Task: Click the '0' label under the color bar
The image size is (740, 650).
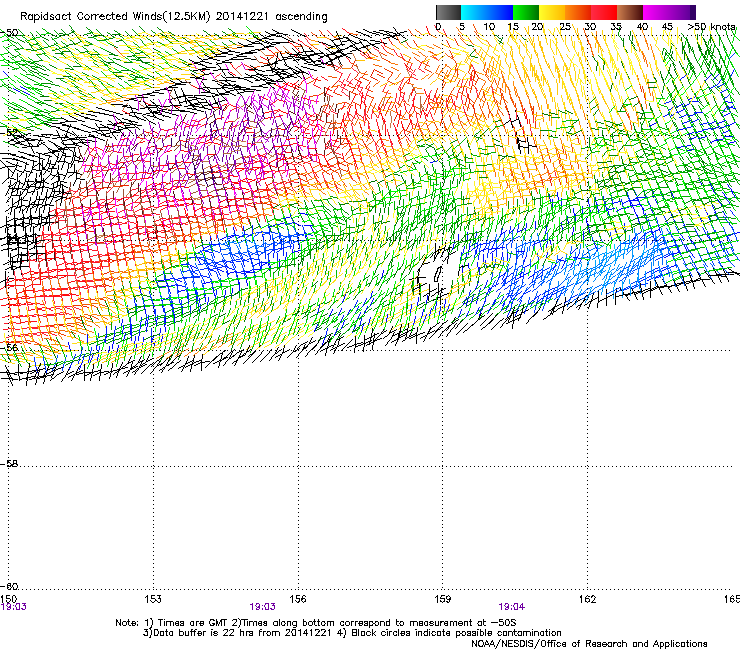Action: (x=438, y=27)
